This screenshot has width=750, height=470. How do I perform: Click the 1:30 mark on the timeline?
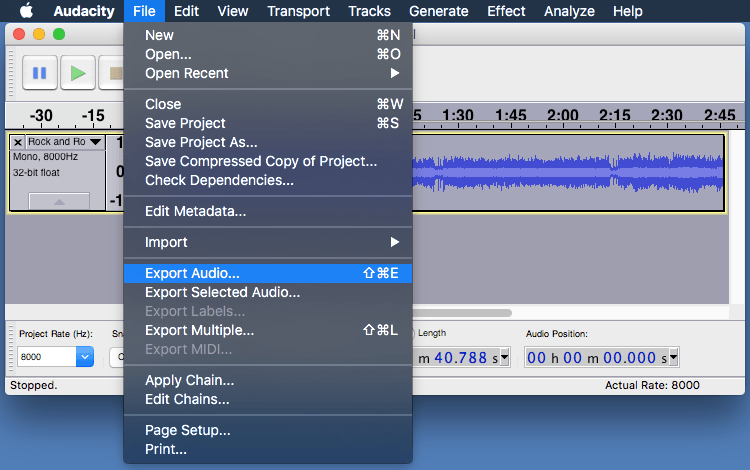click(x=458, y=115)
